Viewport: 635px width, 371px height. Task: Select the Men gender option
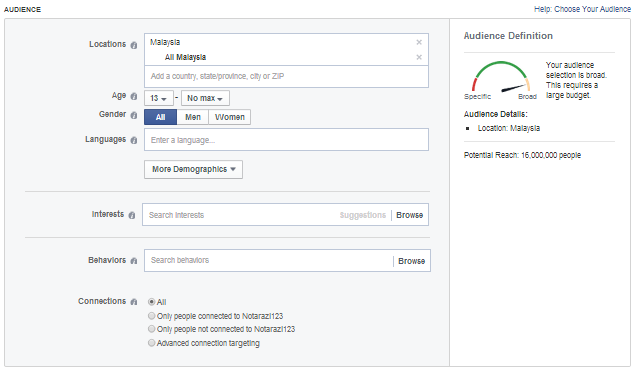tap(193, 117)
